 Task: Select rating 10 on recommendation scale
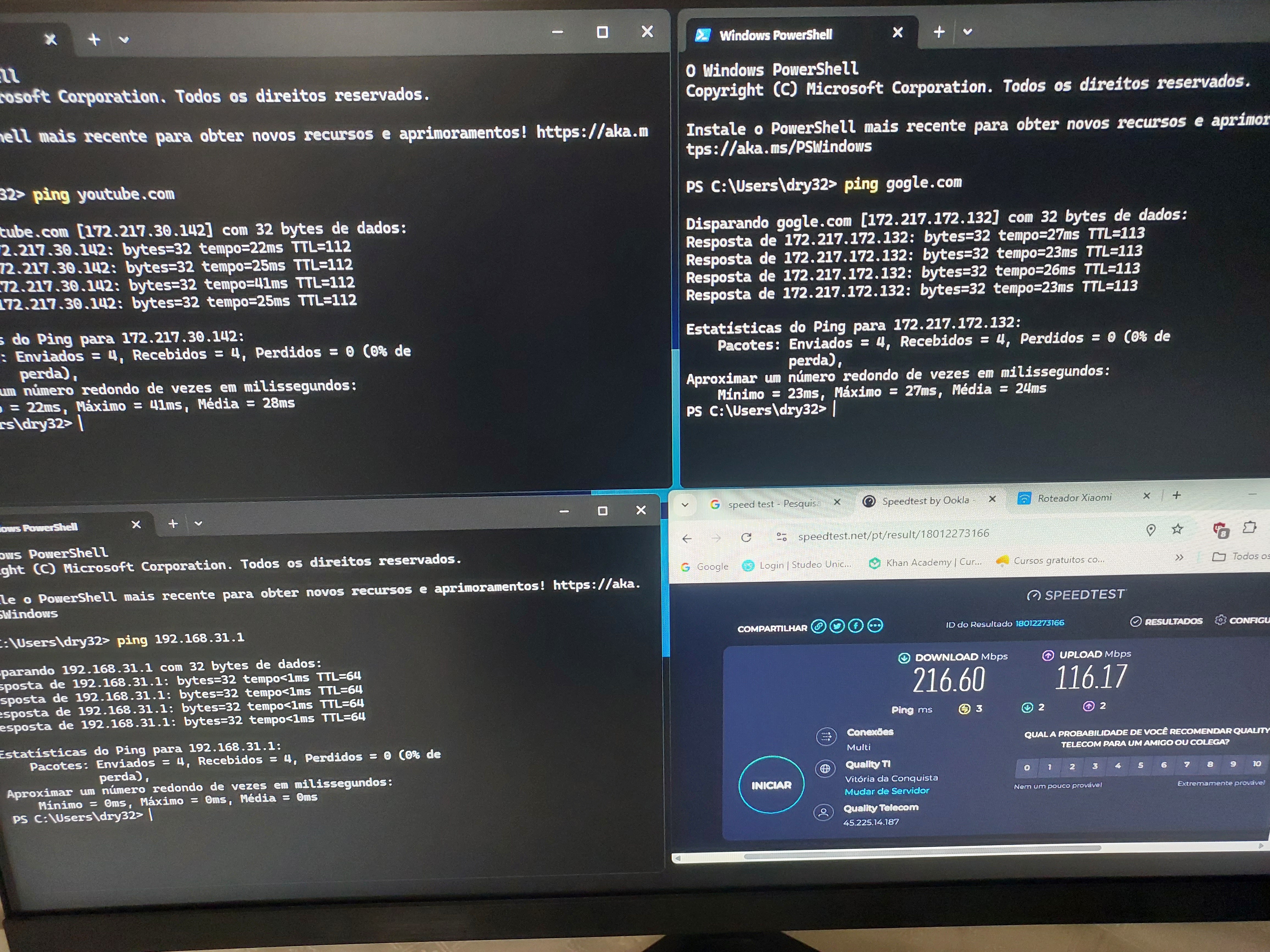pos(1256,764)
